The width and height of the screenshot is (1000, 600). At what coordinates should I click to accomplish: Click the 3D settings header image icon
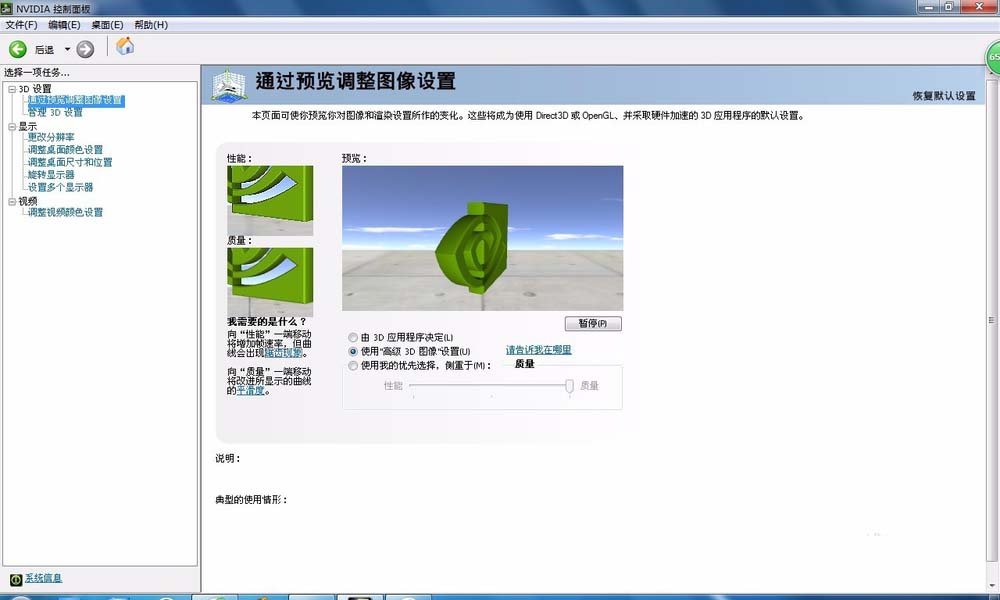(228, 85)
